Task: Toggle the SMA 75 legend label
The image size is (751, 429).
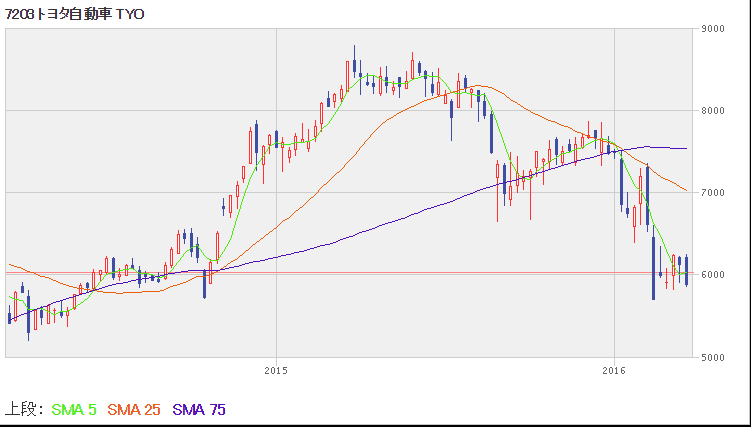Action: (201, 409)
